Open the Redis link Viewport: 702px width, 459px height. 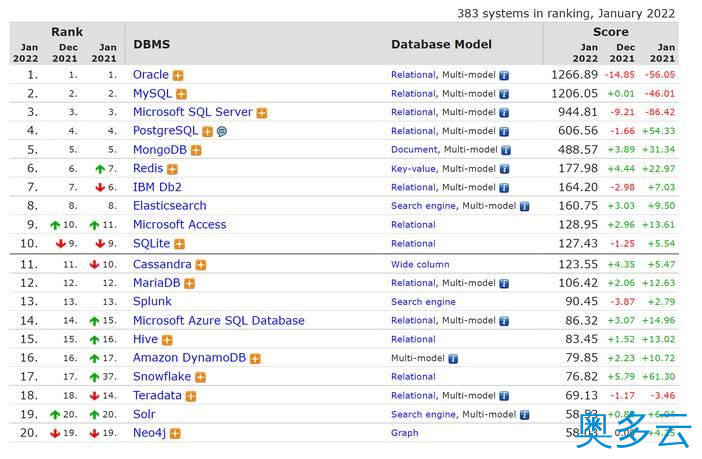(x=148, y=168)
